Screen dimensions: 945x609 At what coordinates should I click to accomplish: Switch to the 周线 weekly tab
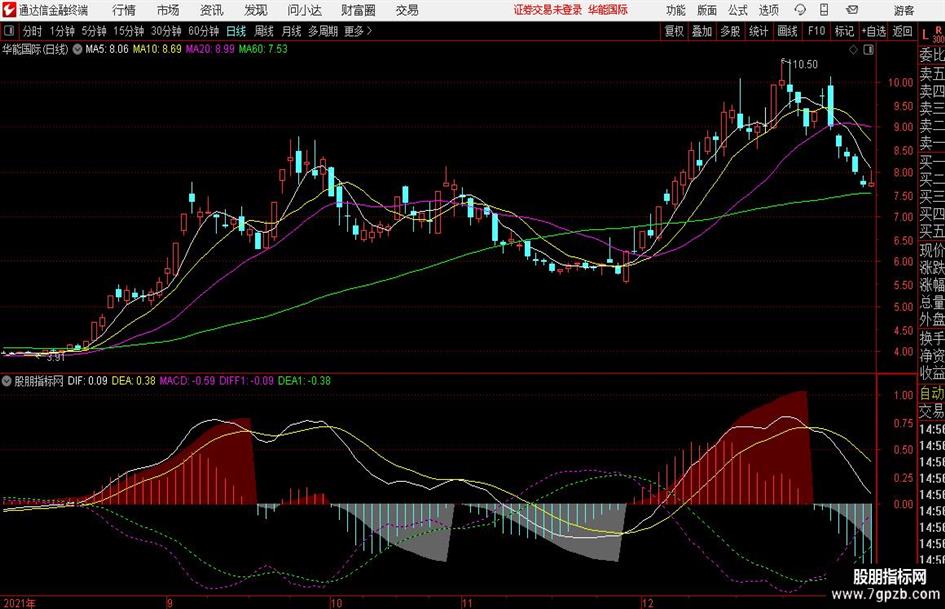pos(263,31)
